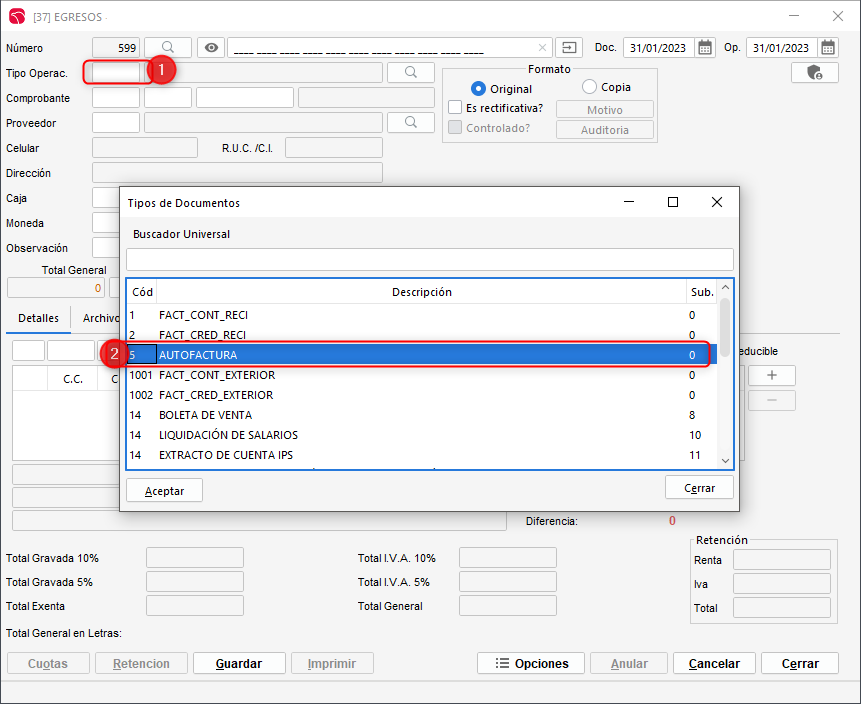The width and height of the screenshot is (861, 704).
Task: Open the Op. date calendar picker
Action: 828,47
